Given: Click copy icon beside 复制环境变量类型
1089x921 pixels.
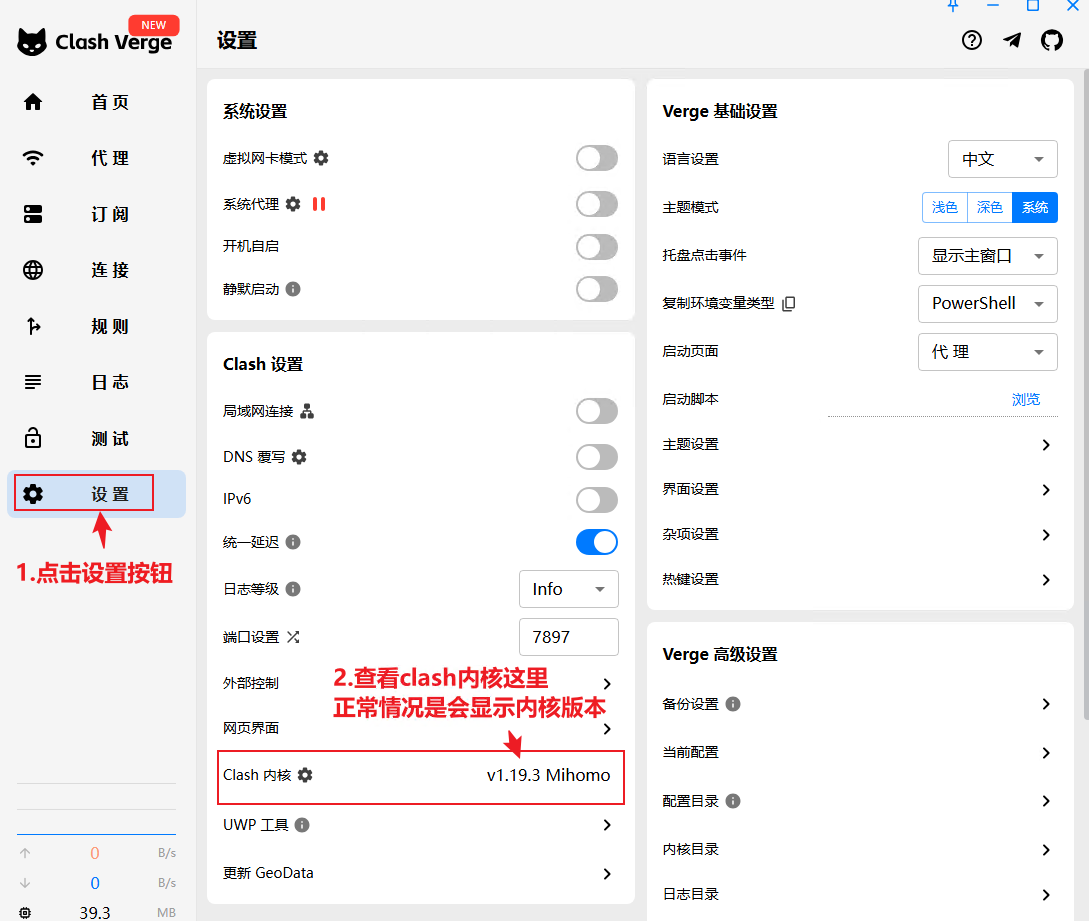Looking at the screenshot, I should coord(788,303).
